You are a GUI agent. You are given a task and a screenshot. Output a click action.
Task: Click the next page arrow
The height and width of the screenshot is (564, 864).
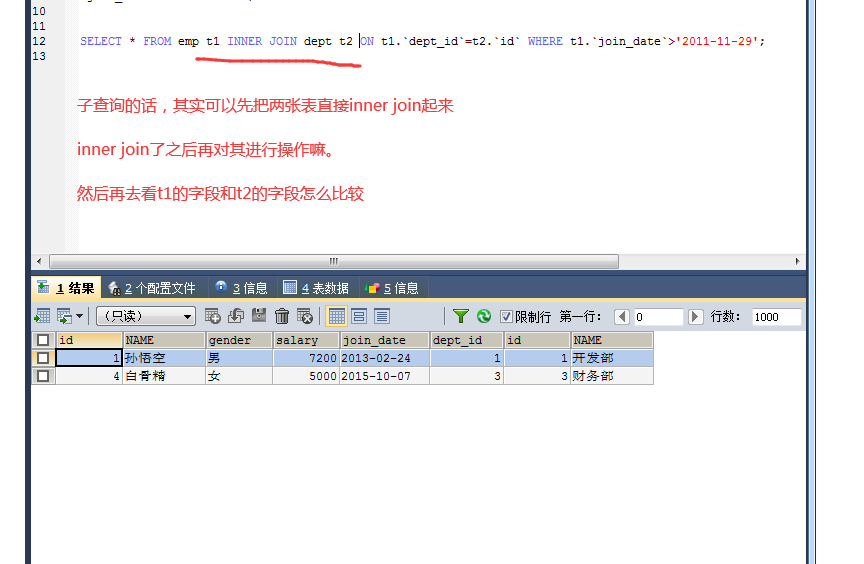pyautogui.click(x=695, y=317)
